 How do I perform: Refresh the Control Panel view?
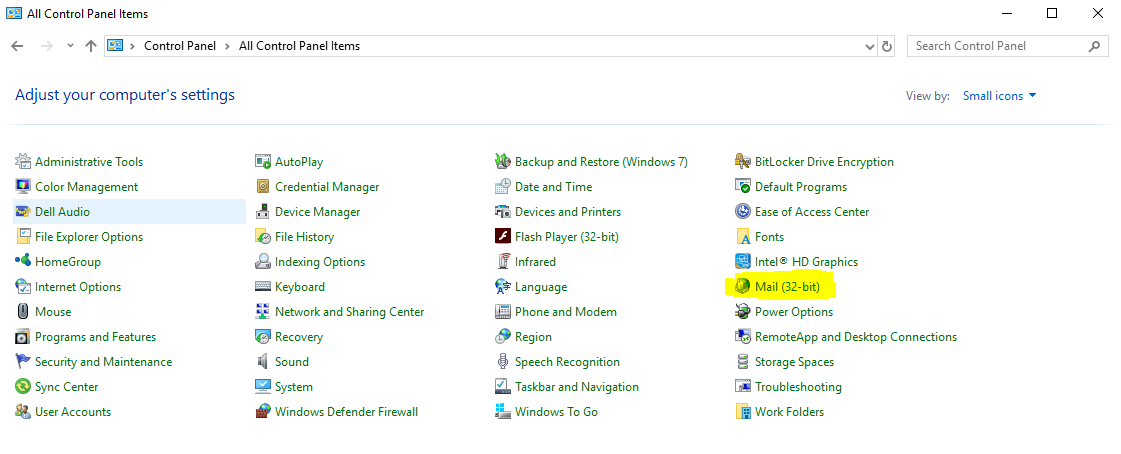[x=887, y=46]
